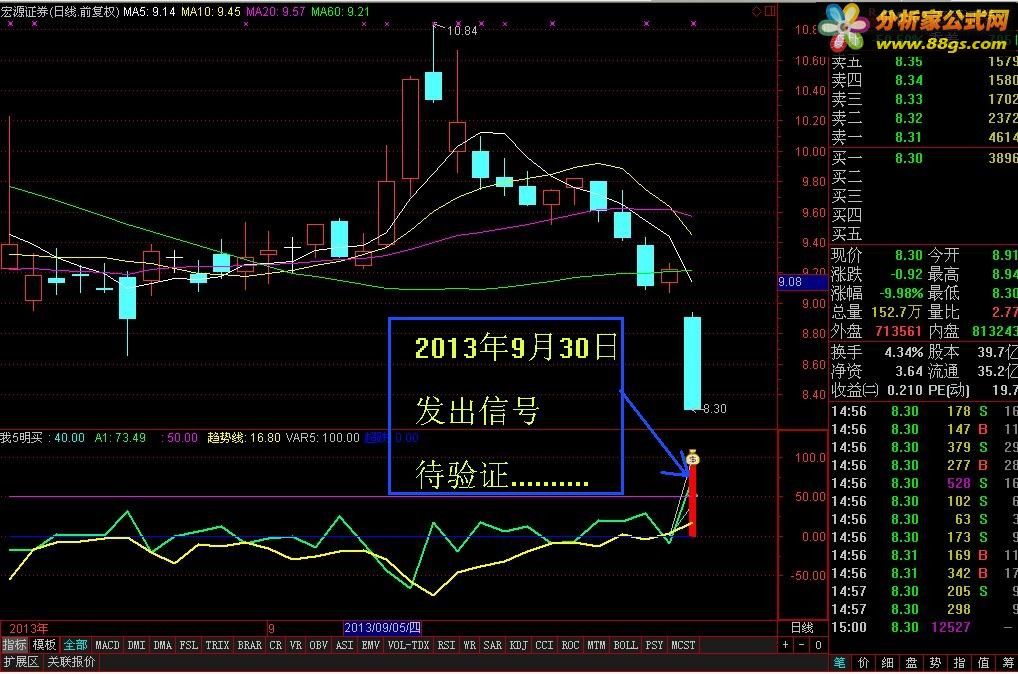Viewport: 1018px width, 674px height.
Task: Switch indicator to WR
Action: coord(469,645)
